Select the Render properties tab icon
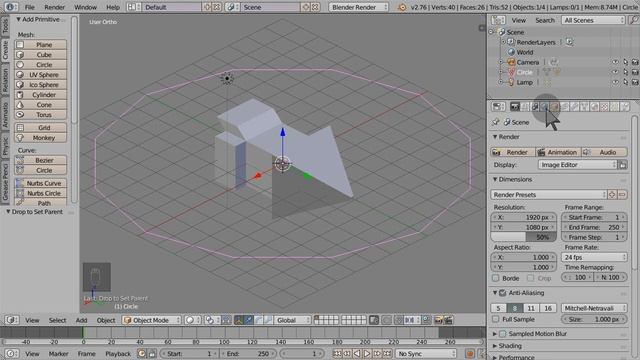 [x=515, y=107]
